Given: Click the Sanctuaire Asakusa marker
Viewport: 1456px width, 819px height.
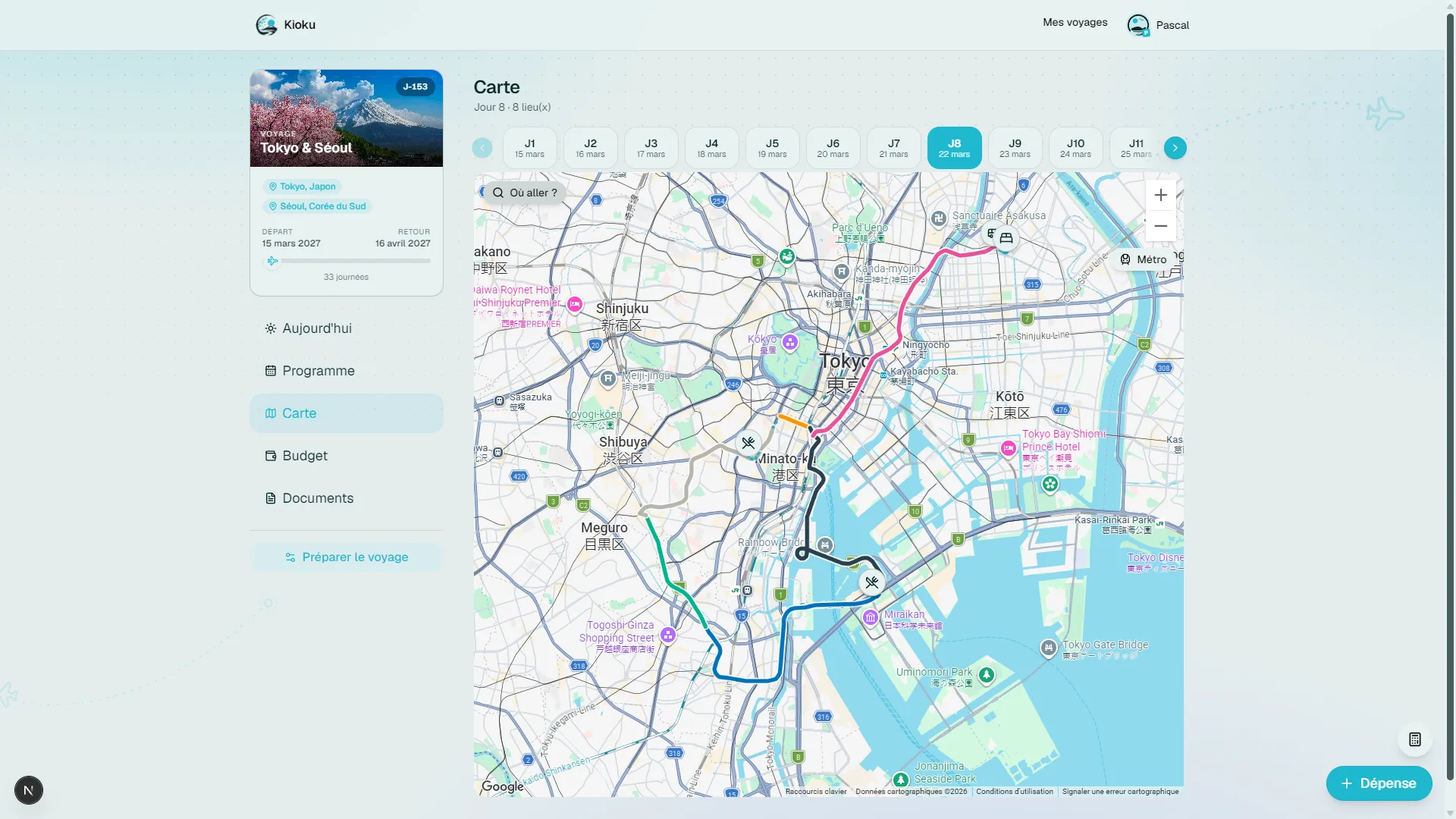Looking at the screenshot, I should 939,218.
